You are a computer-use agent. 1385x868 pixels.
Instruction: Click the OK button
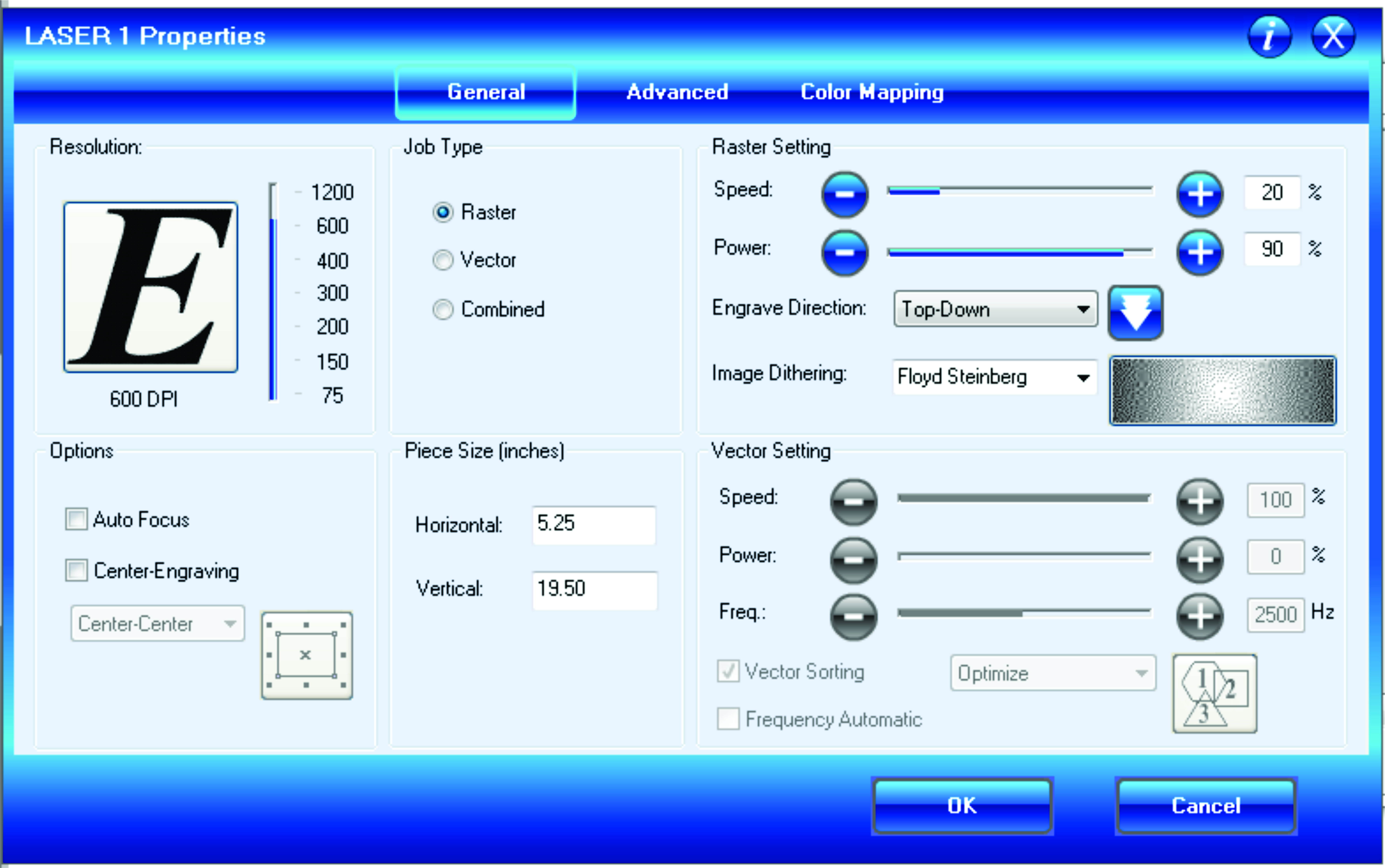(963, 806)
